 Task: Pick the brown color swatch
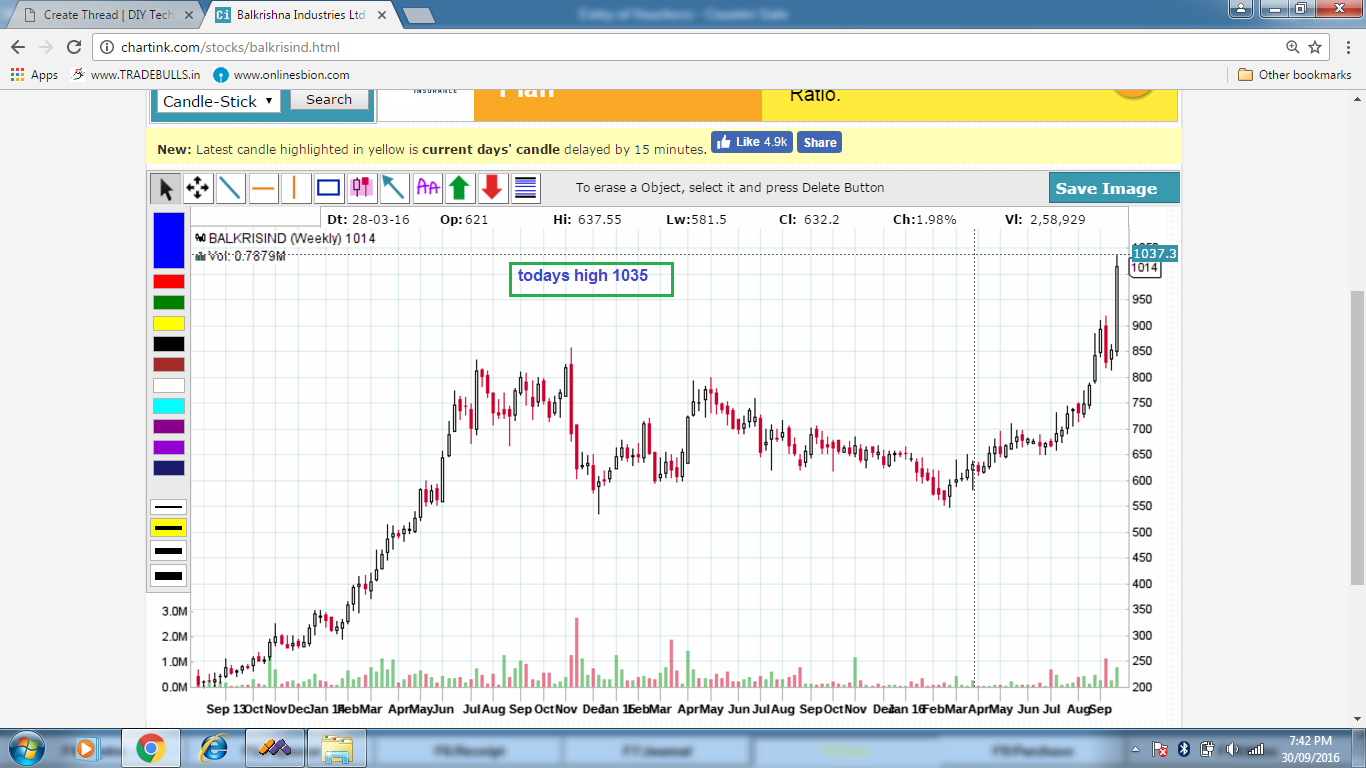click(169, 364)
